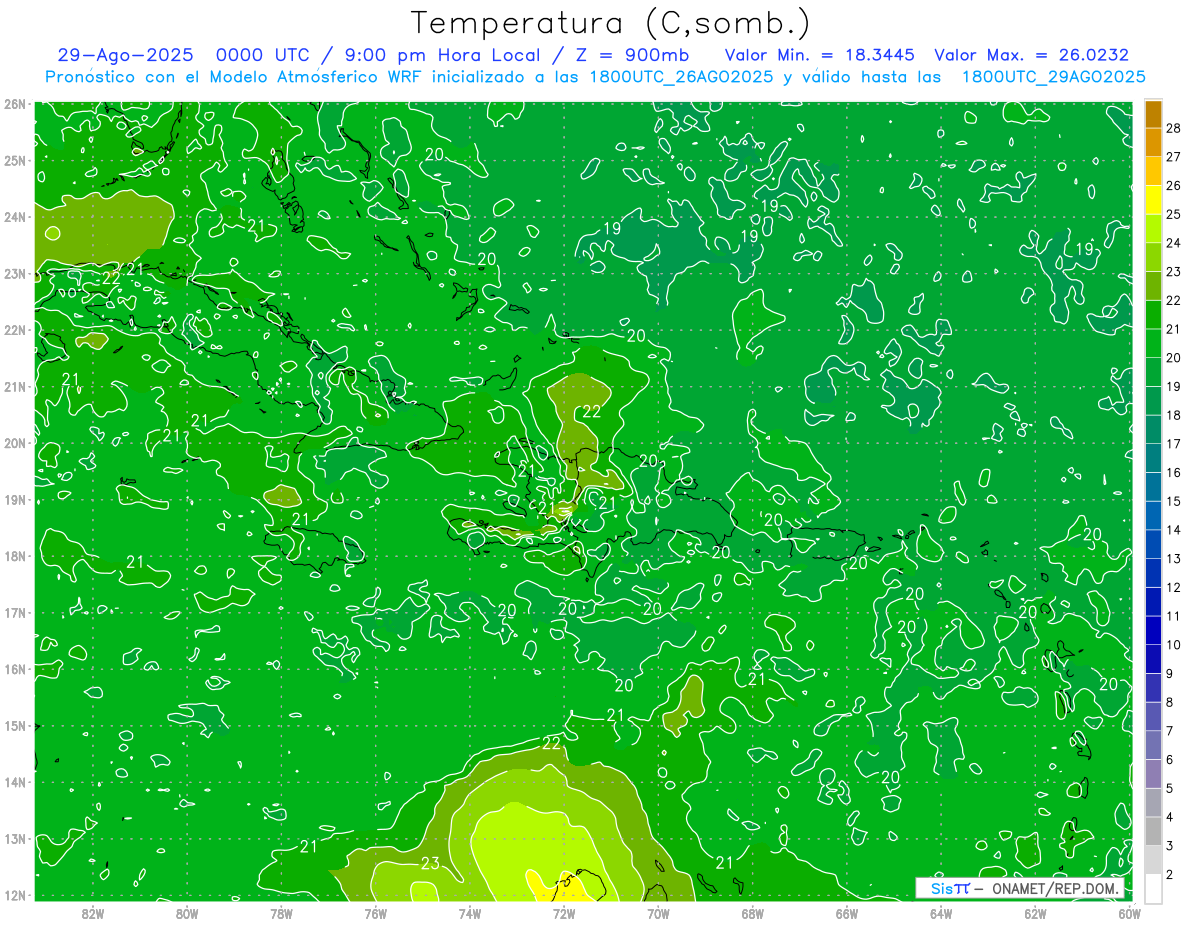Image resolution: width=1200 pixels, height=927 pixels.
Task: Click the 19N latitude axis label
Action: click(x=15, y=499)
